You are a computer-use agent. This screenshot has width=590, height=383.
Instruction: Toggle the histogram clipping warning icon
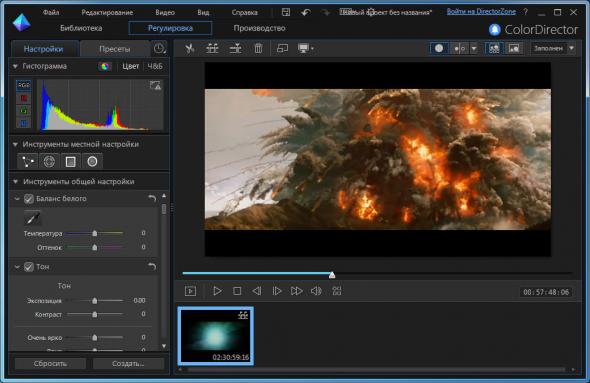(155, 85)
